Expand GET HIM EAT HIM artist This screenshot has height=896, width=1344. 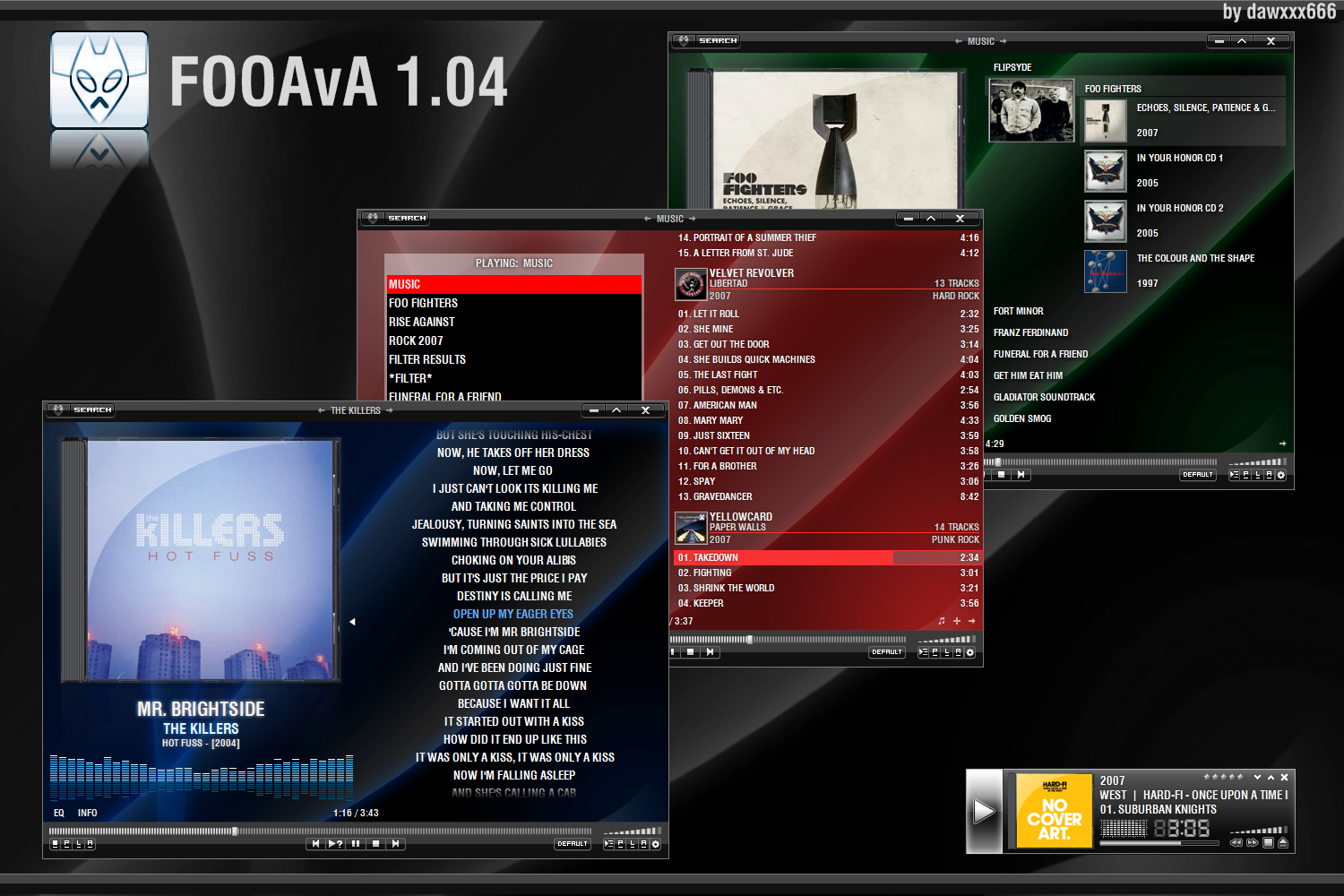pos(1029,375)
